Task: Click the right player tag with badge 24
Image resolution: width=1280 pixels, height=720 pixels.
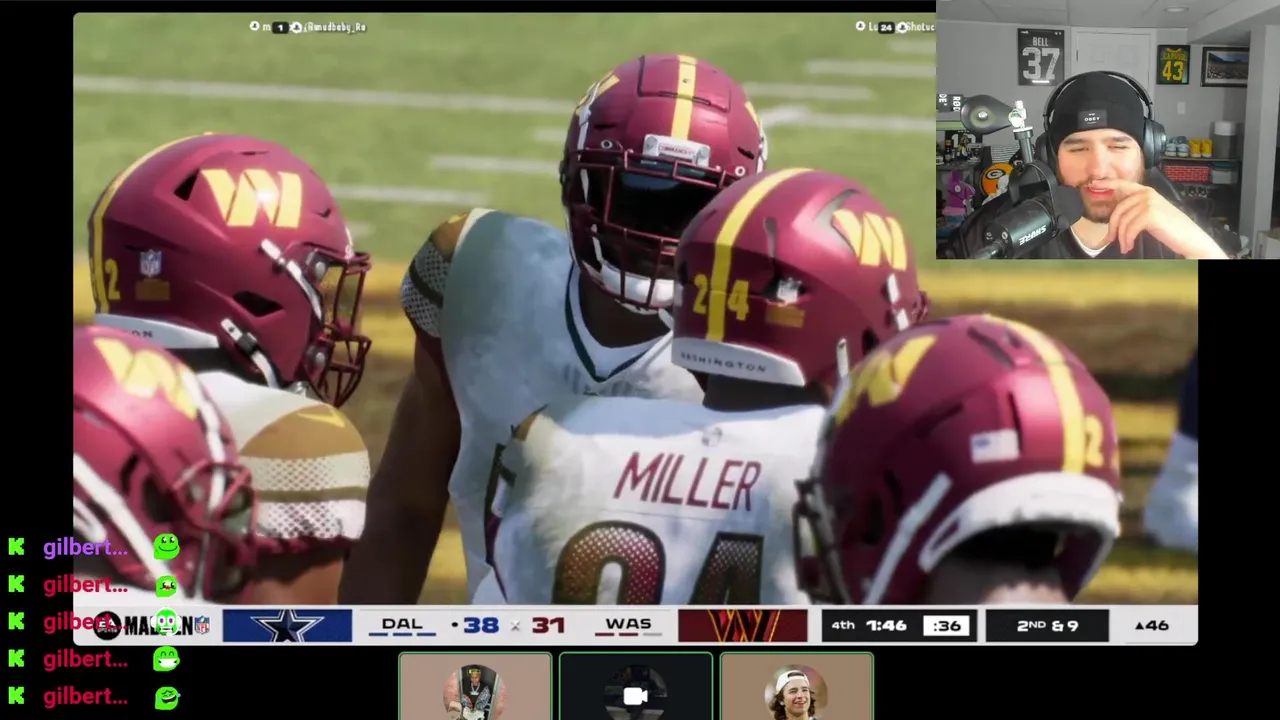Action: click(x=895, y=27)
